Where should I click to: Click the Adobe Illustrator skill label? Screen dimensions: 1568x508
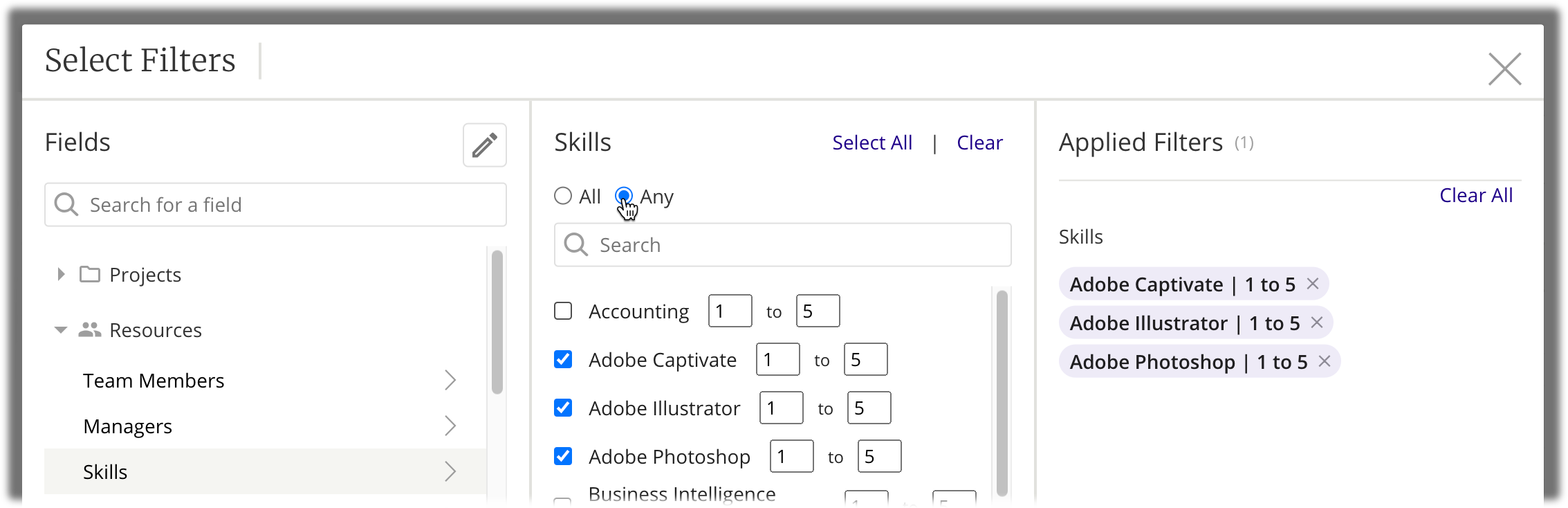click(664, 408)
